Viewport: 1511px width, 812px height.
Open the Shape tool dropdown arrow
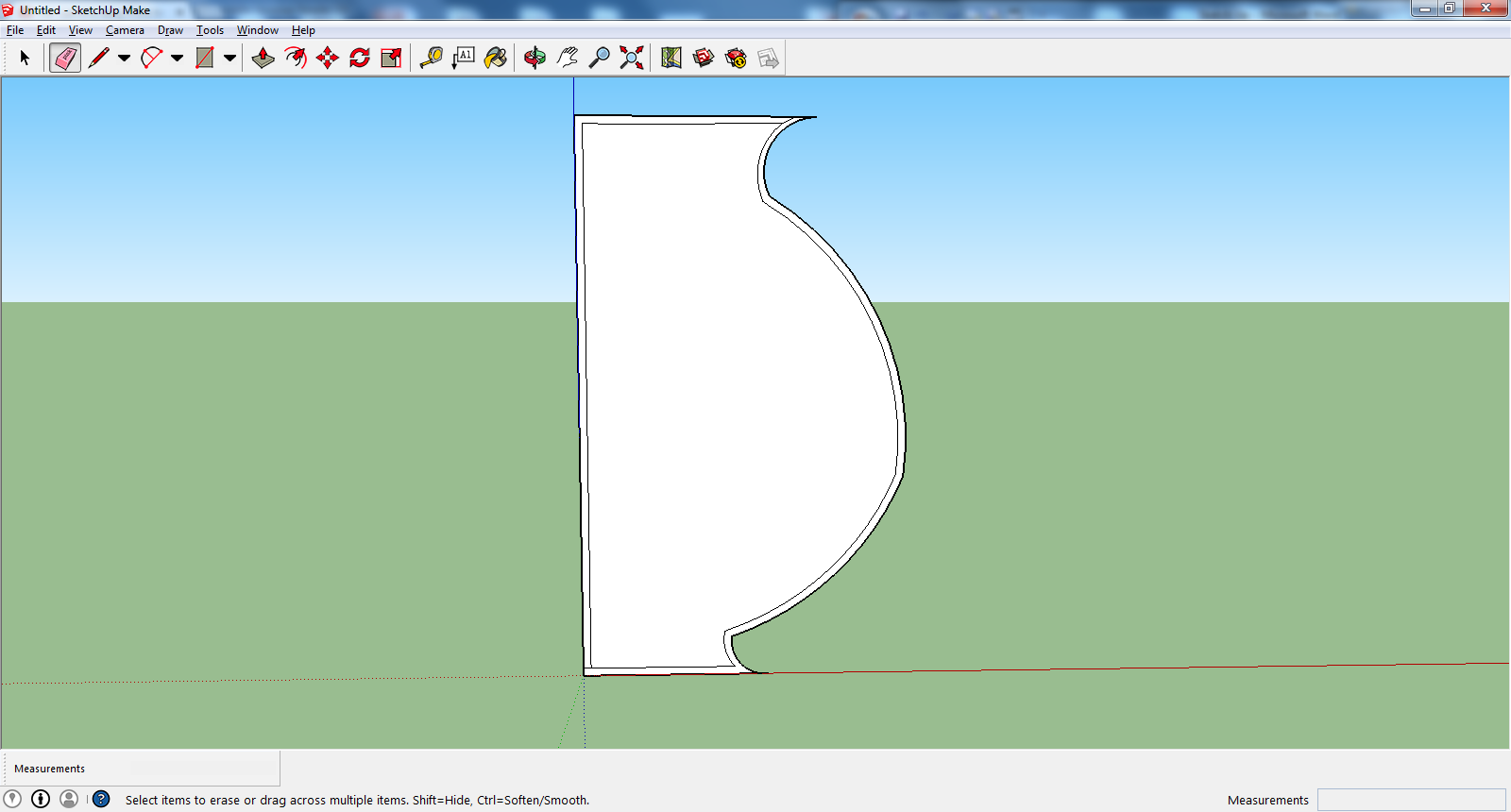[x=229, y=58]
